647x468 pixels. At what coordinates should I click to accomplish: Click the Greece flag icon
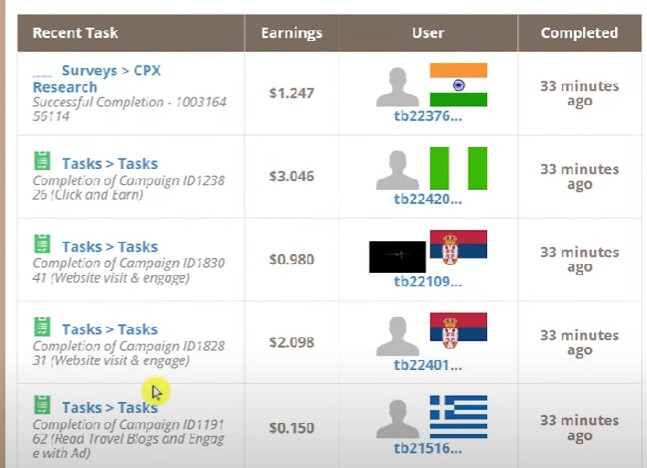click(458, 417)
